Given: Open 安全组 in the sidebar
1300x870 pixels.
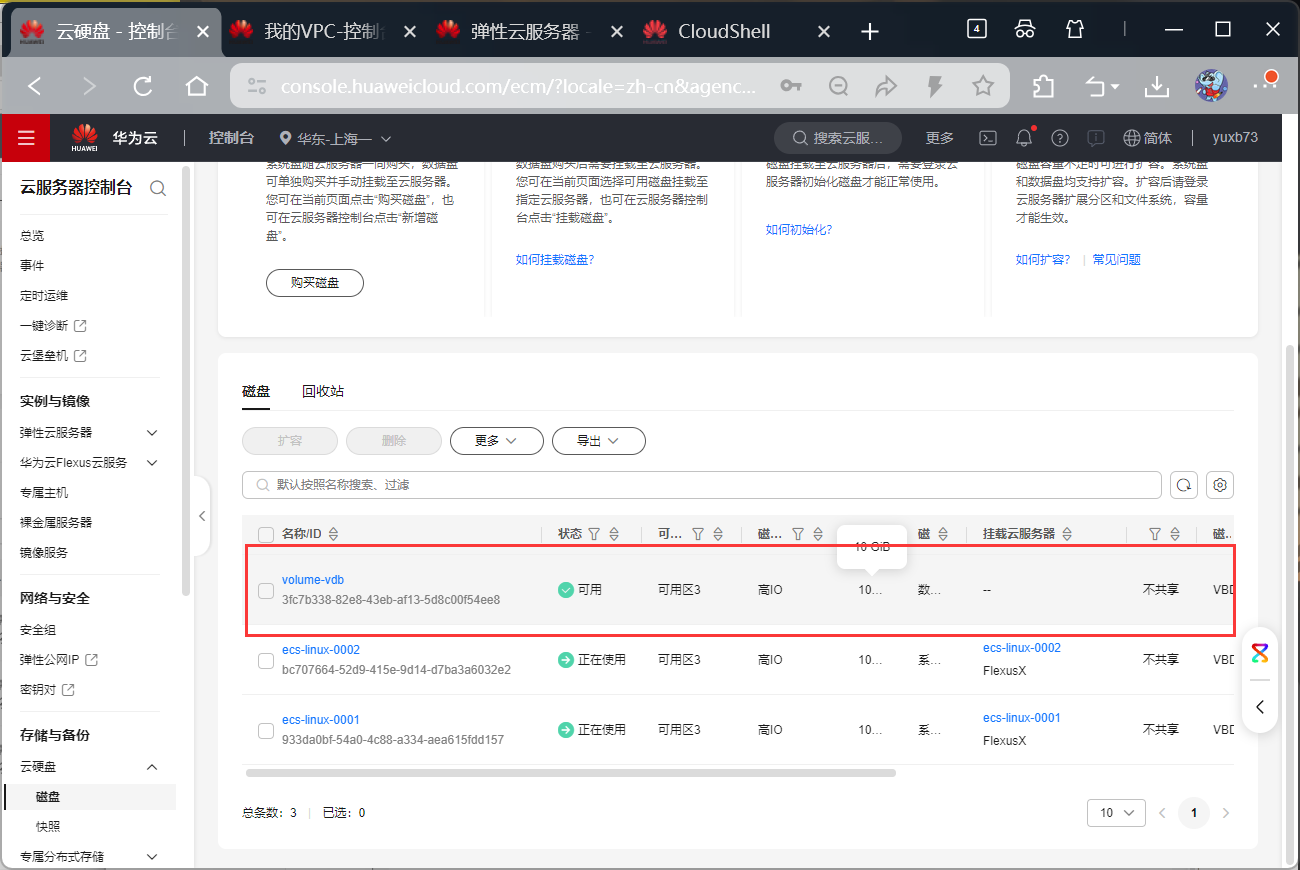Looking at the screenshot, I should tap(38, 630).
